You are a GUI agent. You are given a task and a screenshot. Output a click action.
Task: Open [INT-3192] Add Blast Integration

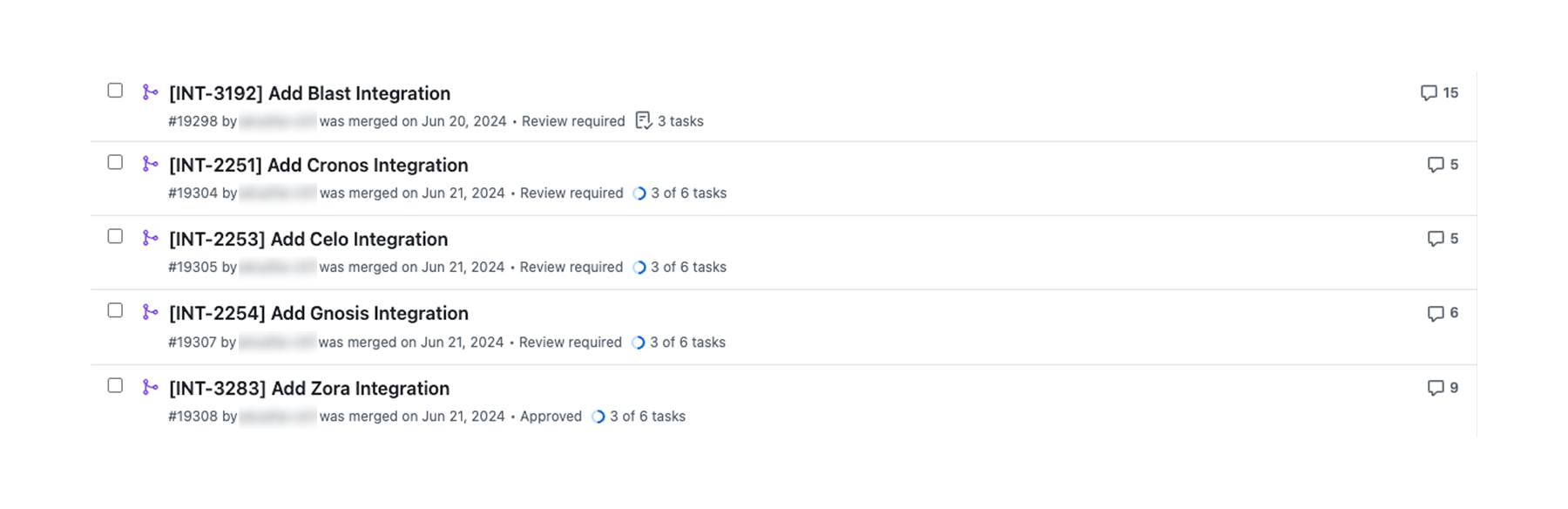tap(309, 93)
